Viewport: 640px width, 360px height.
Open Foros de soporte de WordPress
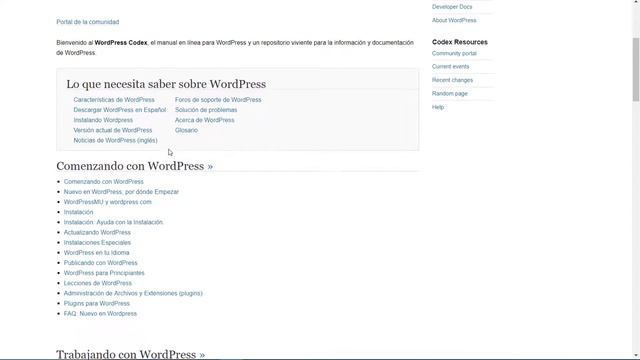tap(218, 100)
